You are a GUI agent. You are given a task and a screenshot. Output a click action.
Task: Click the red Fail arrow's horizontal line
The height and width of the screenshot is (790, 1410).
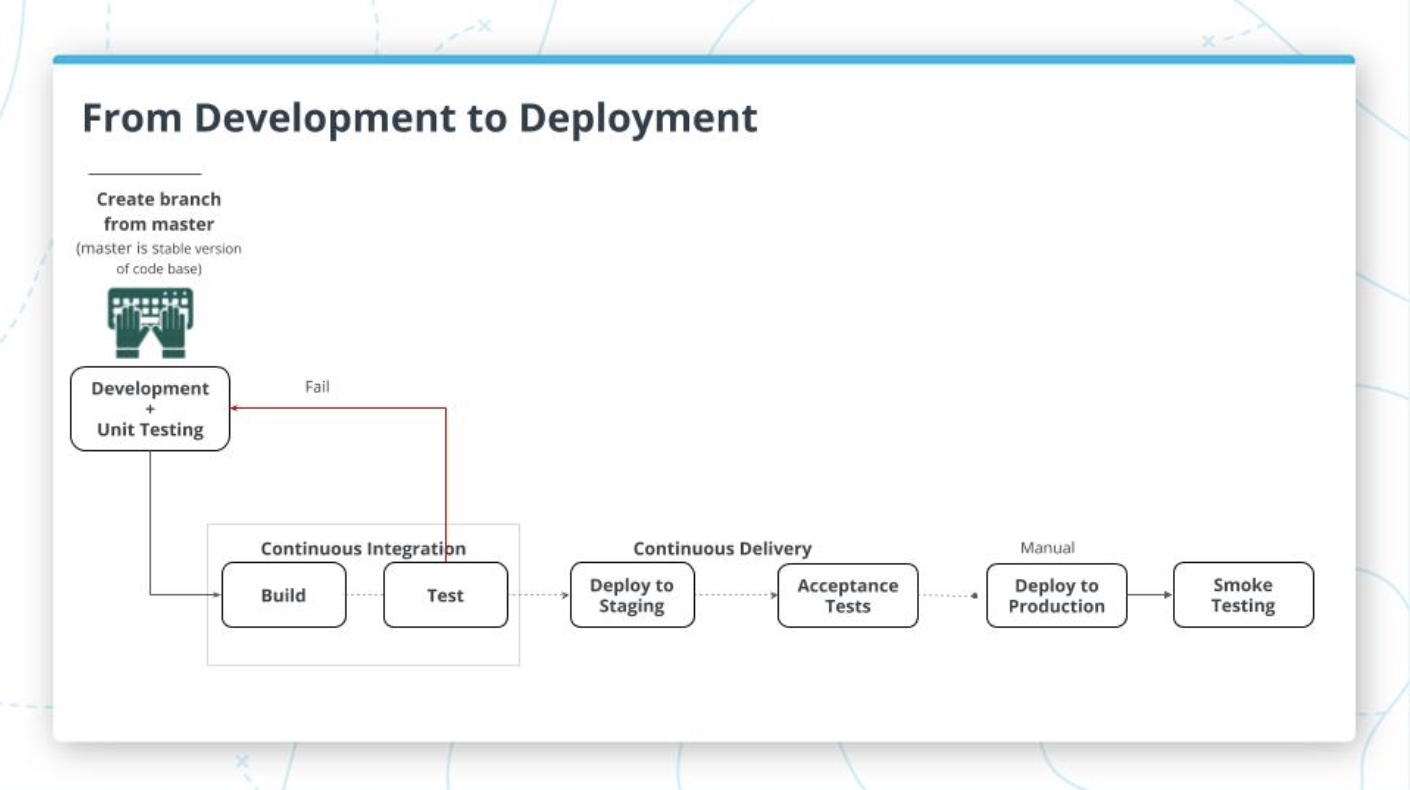(x=340, y=408)
